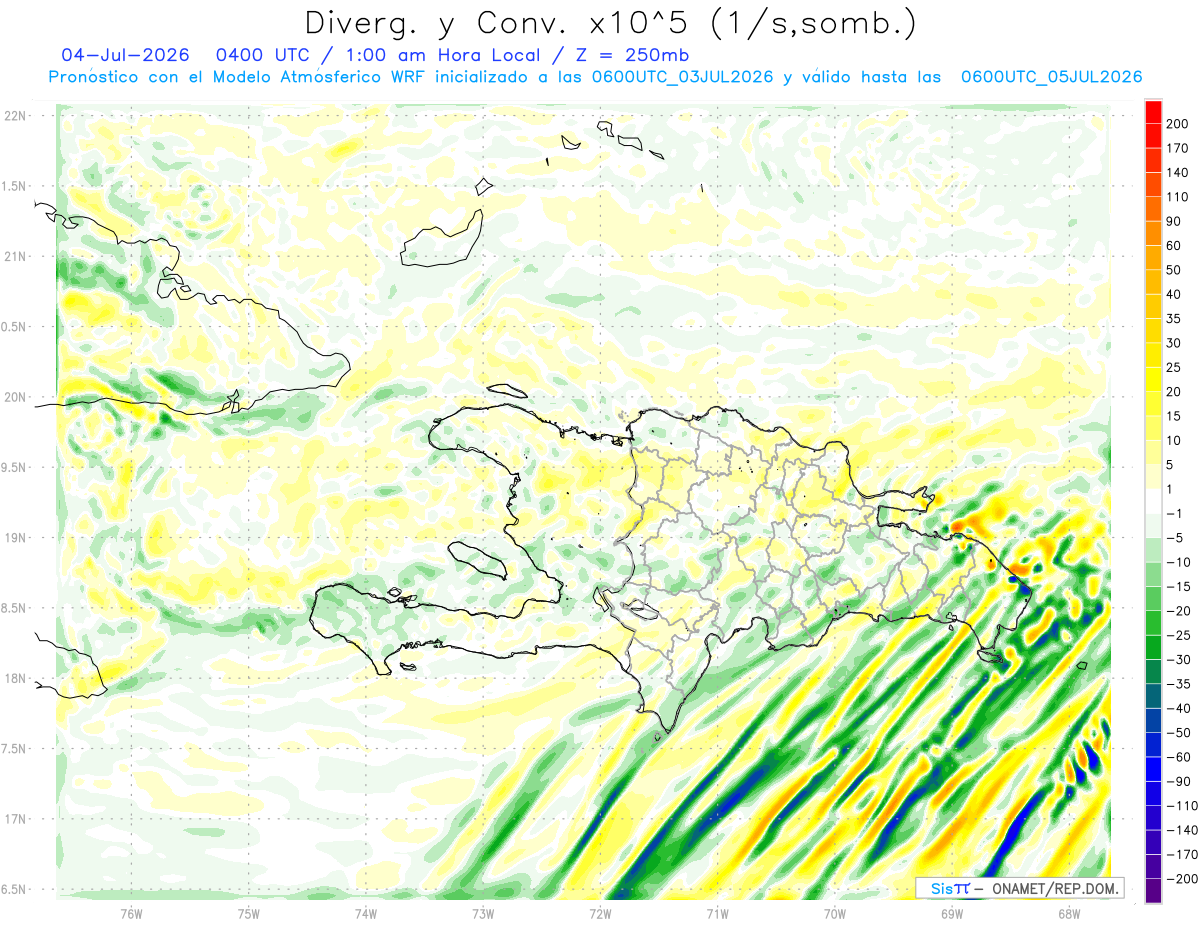Click the "69W" longitude label
The height and width of the screenshot is (927, 1200).
tap(952, 913)
